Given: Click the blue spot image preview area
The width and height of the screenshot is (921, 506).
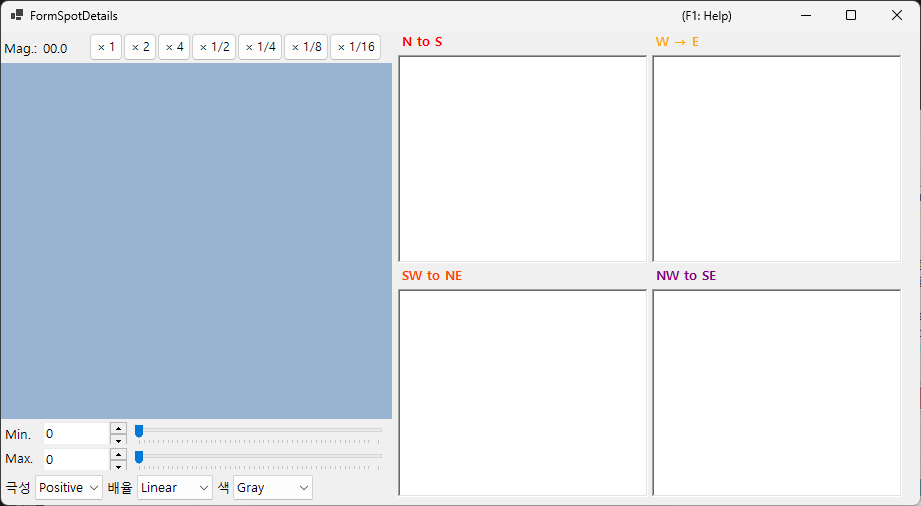Looking at the screenshot, I should (196, 241).
